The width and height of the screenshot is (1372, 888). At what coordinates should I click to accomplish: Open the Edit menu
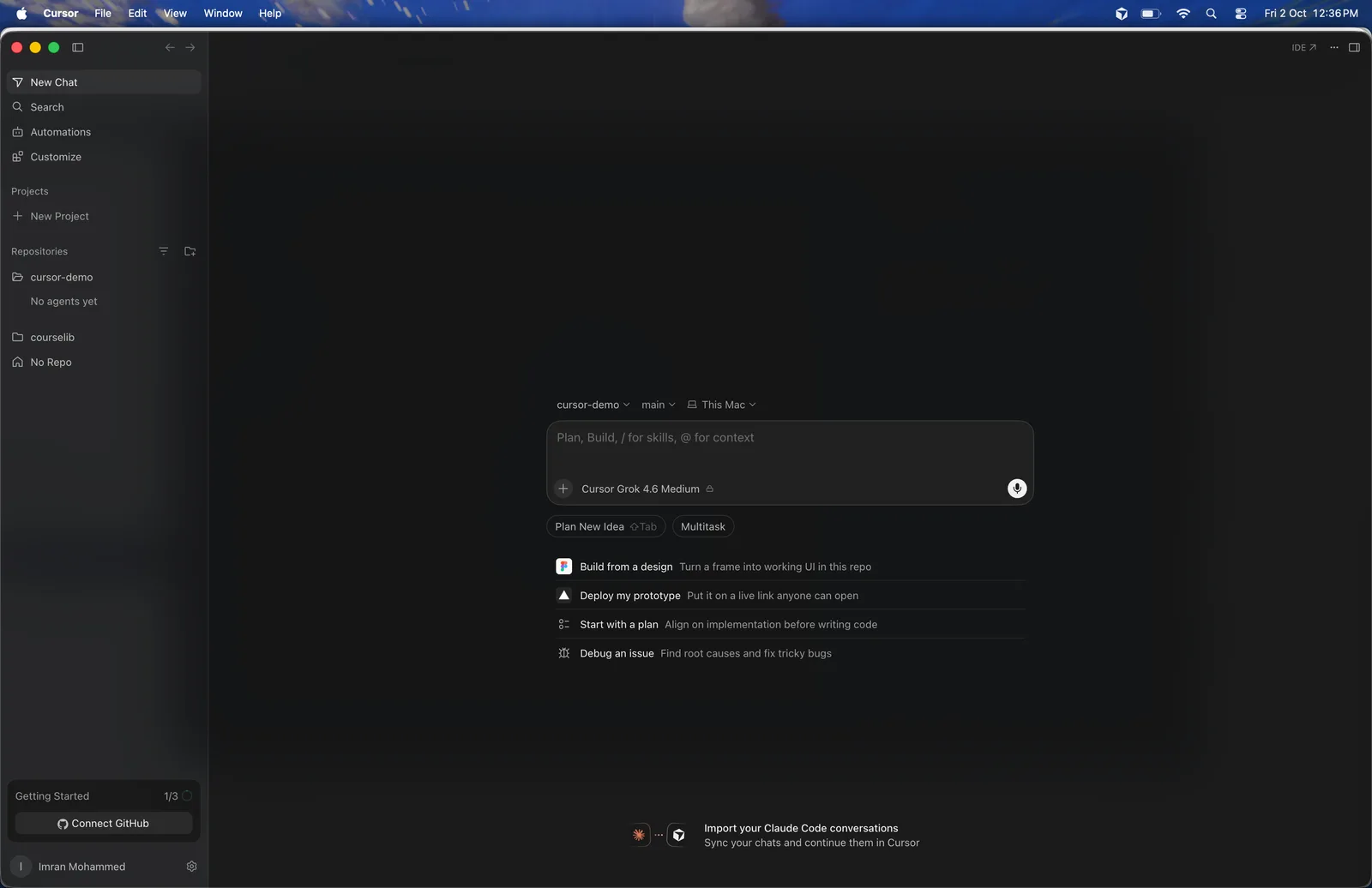pyautogui.click(x=137, y=13)
